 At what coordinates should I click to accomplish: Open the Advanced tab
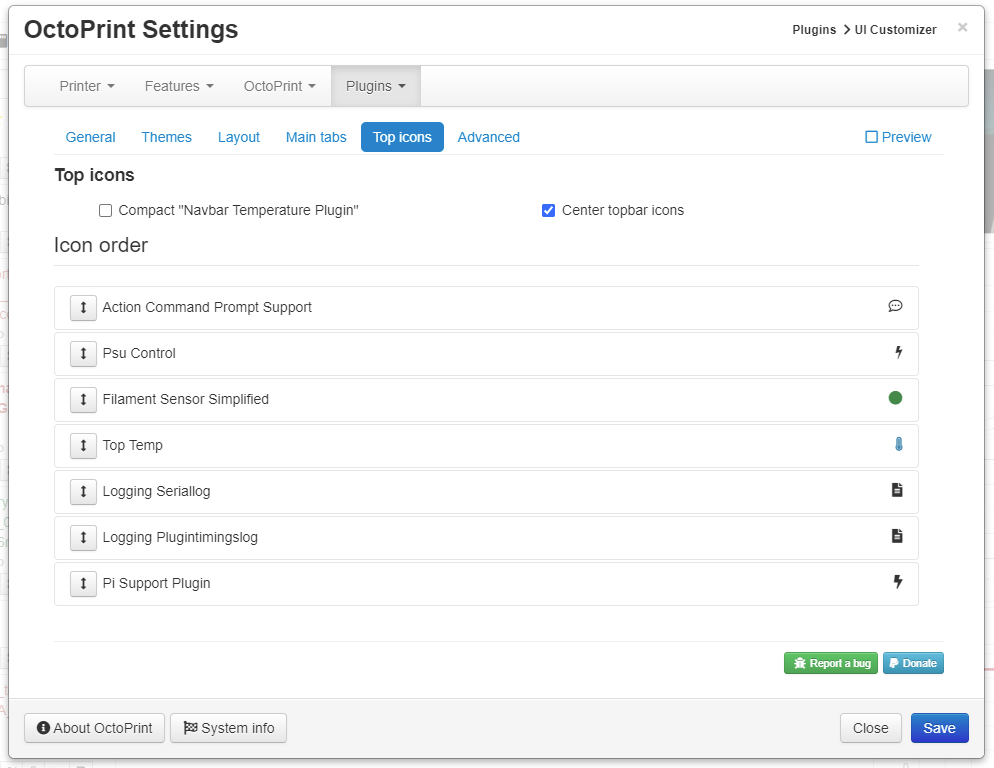489,137
